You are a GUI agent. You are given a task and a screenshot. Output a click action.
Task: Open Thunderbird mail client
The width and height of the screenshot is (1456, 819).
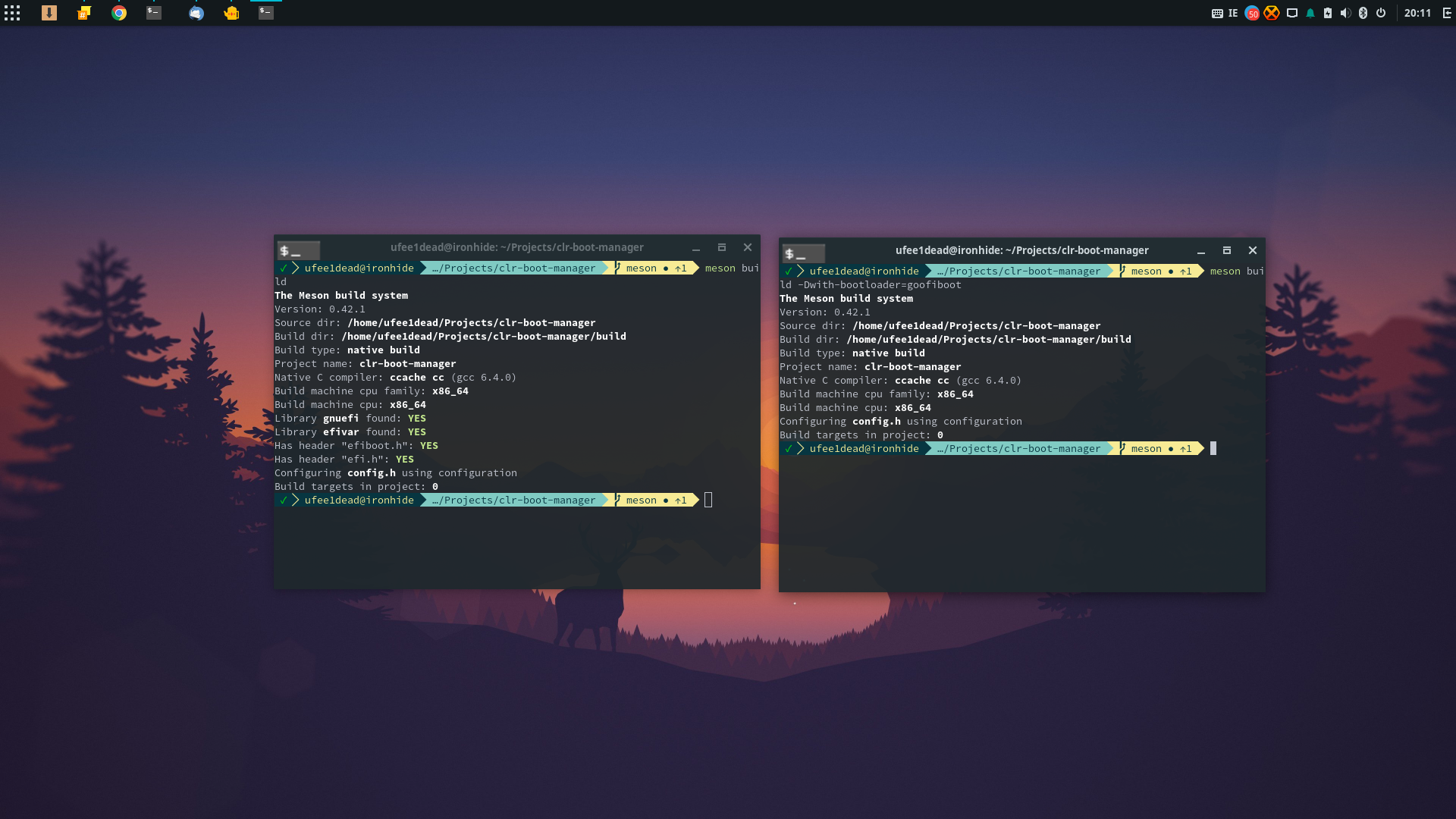point(196,13)
